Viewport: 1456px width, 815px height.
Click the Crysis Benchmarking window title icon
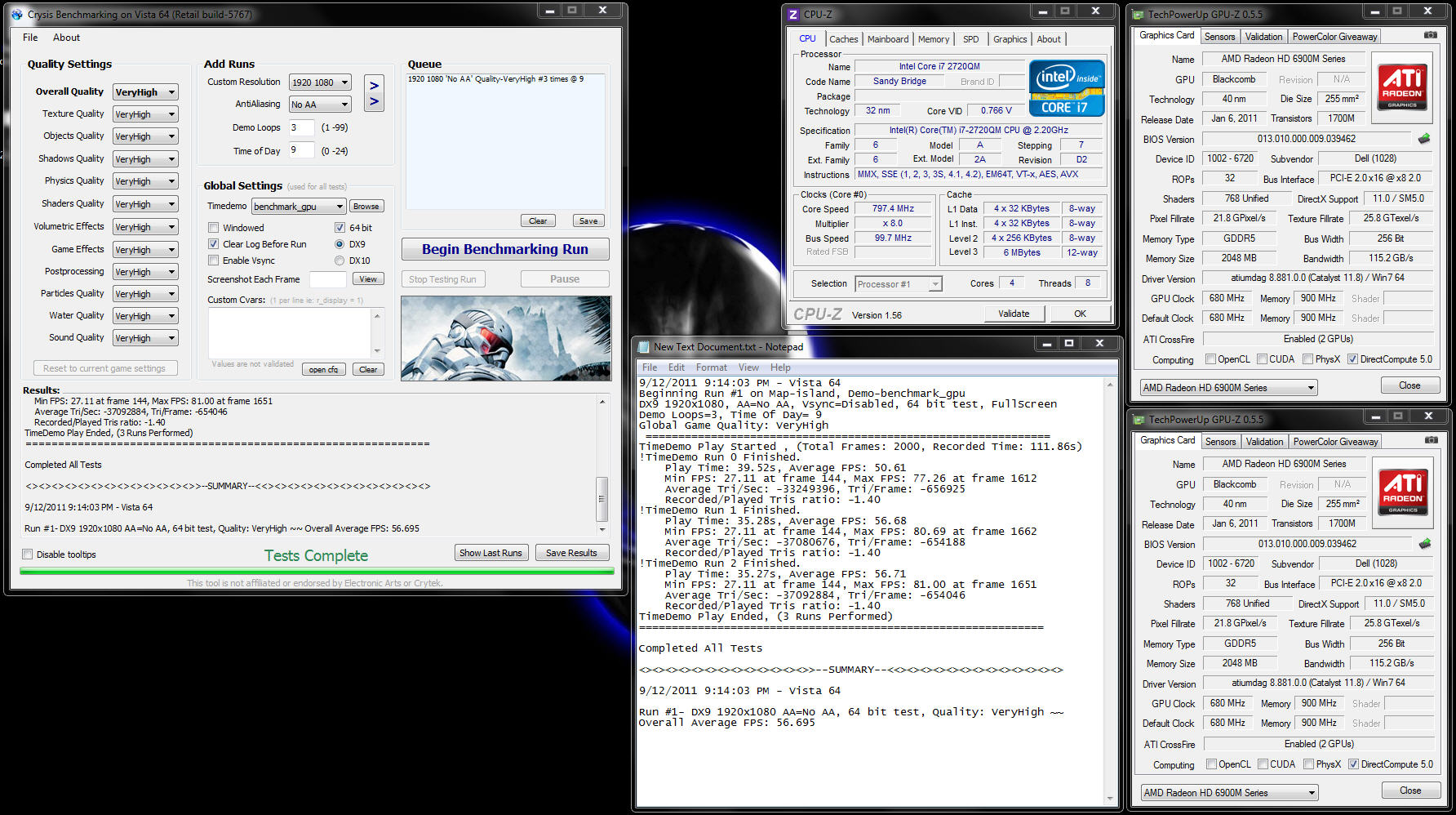click(x=17, y=14)
